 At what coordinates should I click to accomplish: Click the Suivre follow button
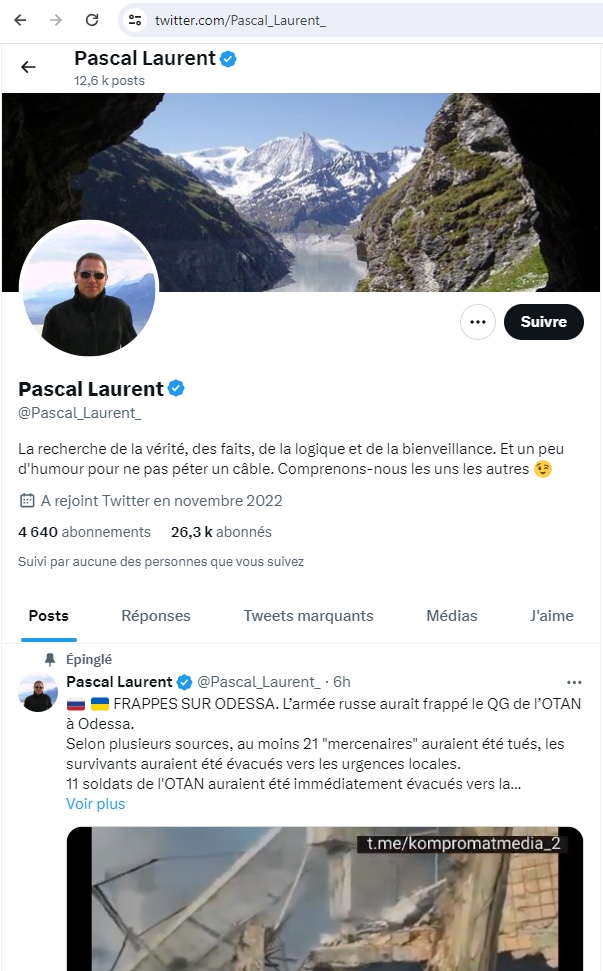(544, 322)
